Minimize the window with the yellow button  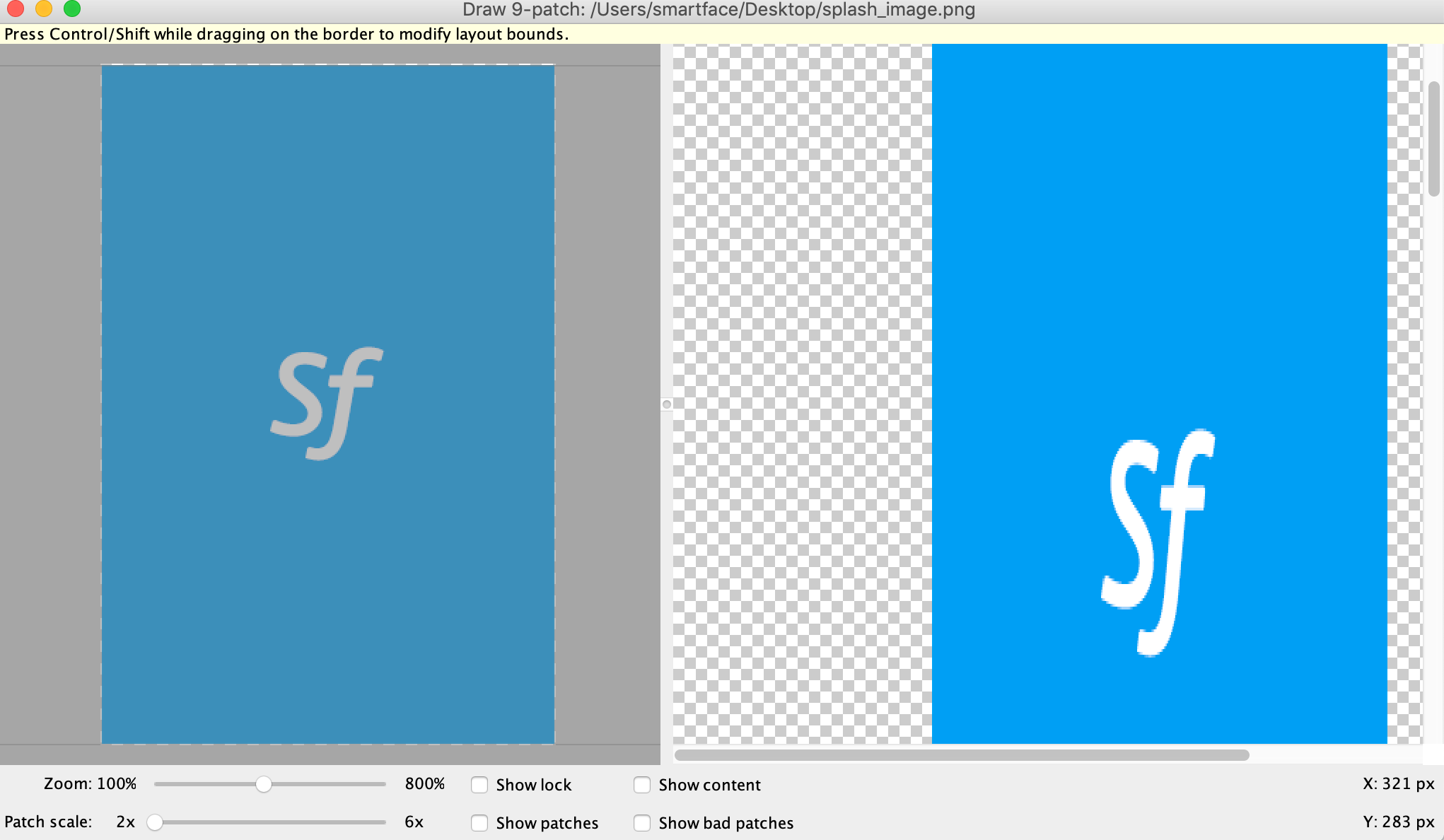[x=44, y=9]
